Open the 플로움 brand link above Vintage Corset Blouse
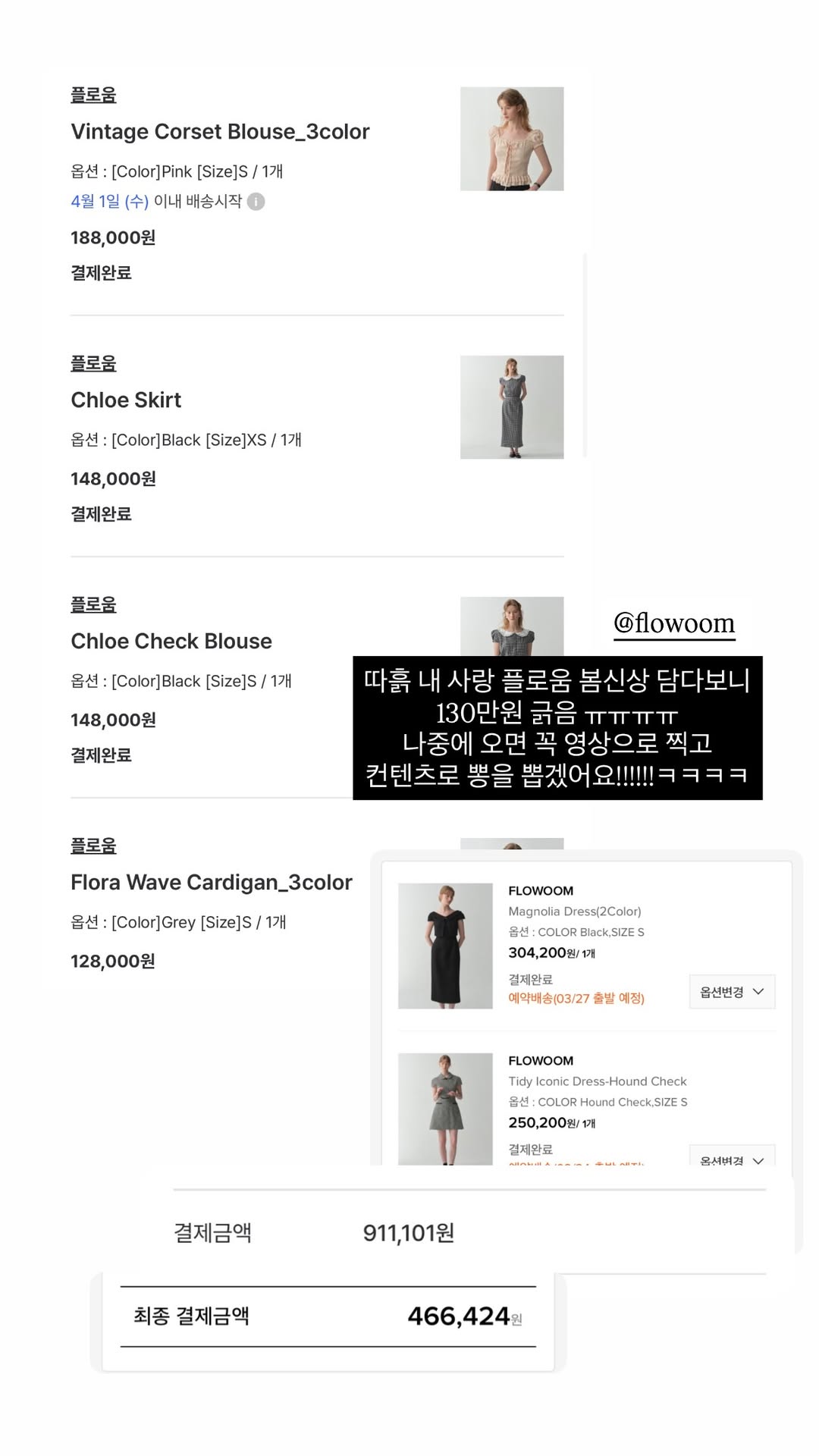The image size is (819, 1456). coord(93,95)
